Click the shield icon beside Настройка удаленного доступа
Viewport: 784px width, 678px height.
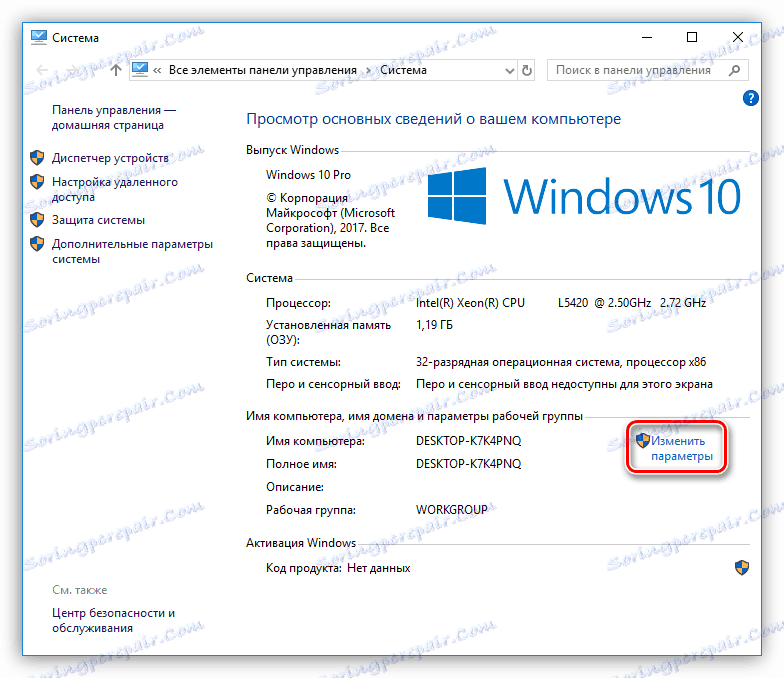click(37, 182)
